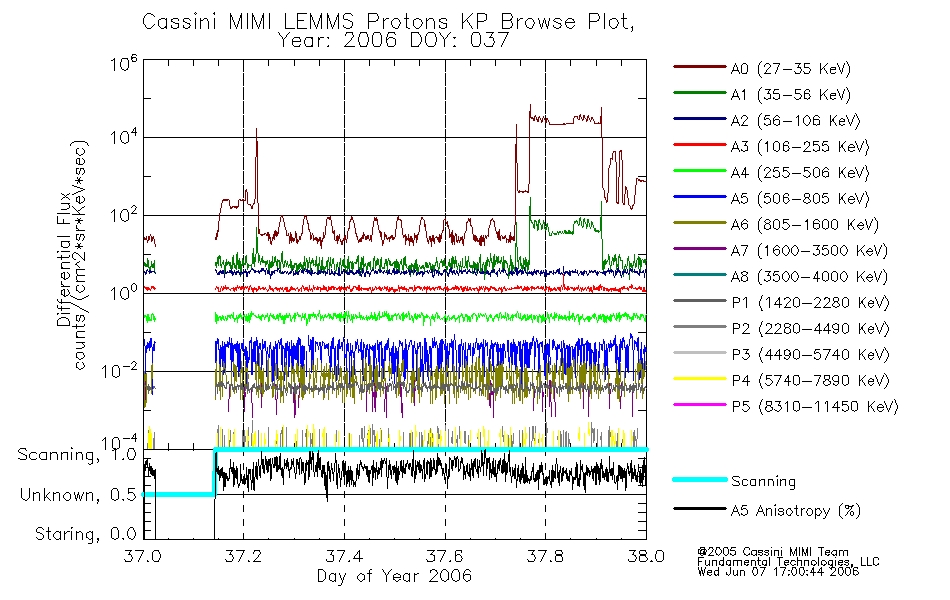Click the 'Unknown, 0.5' axis label
The image size is (950, 600).
(x=78, y=495)
